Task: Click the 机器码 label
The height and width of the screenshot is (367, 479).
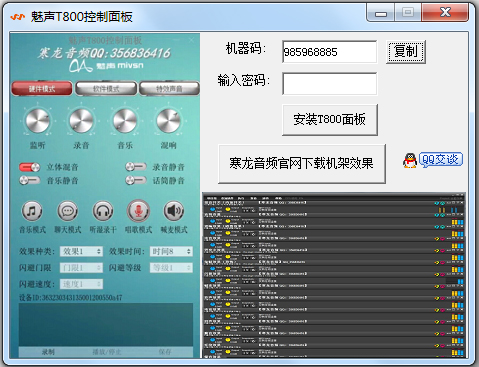Action: pos(246,49)
